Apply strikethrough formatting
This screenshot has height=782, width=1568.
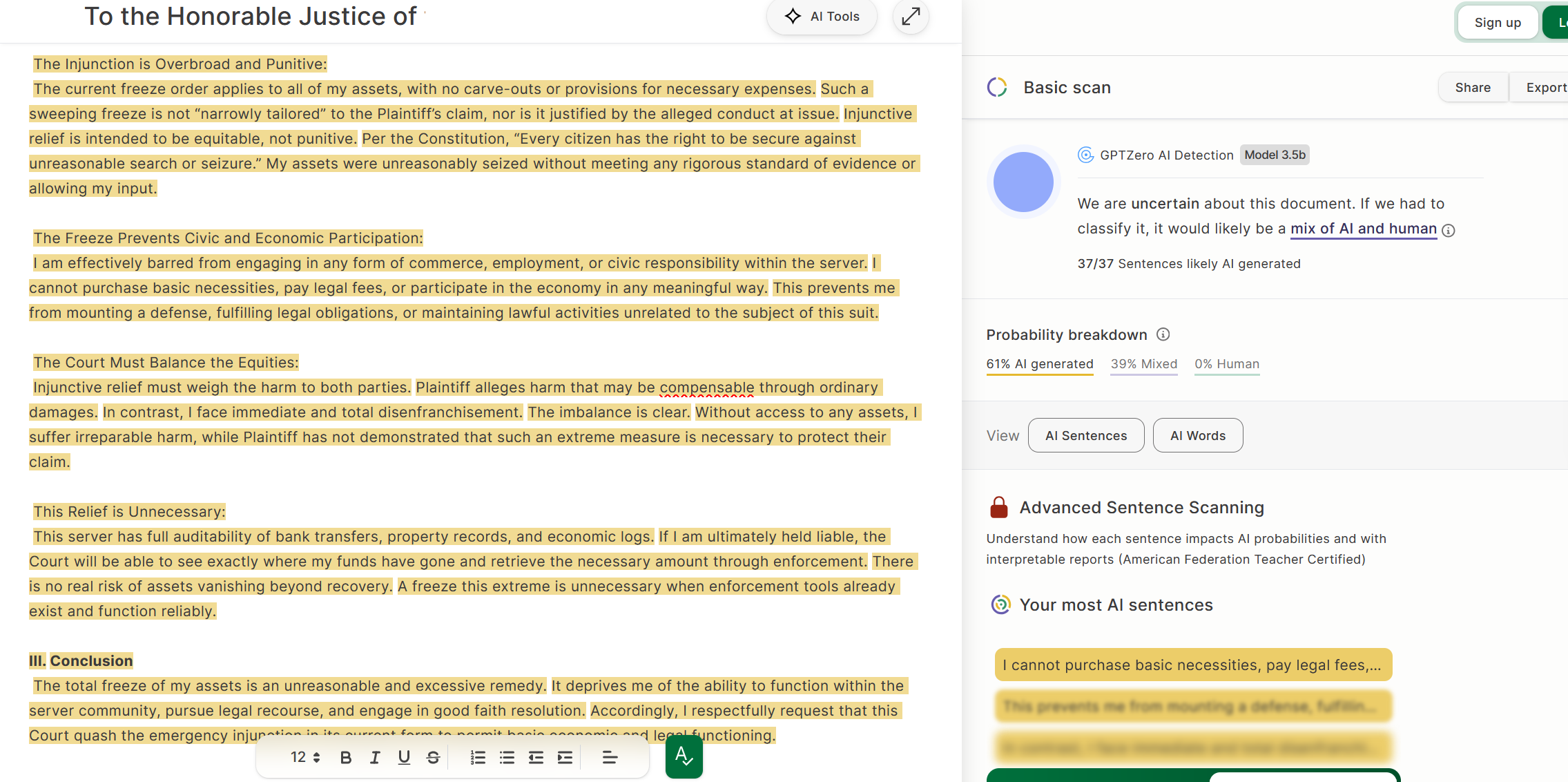[433, 758]
